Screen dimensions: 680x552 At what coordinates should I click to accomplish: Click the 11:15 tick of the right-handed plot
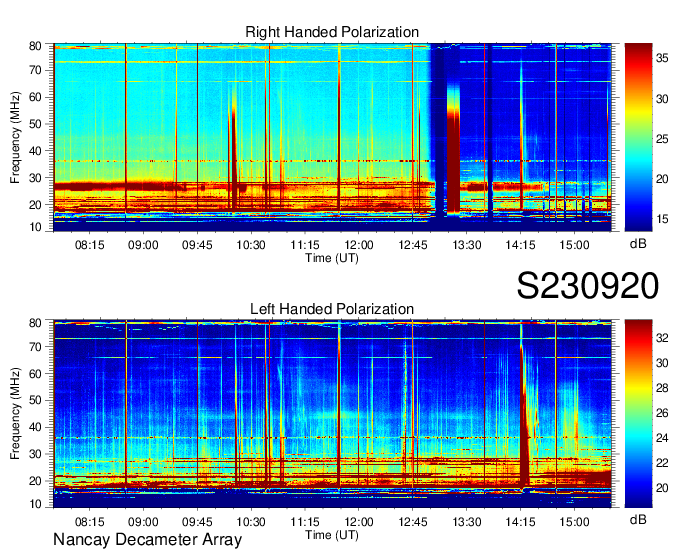[305, 245]
